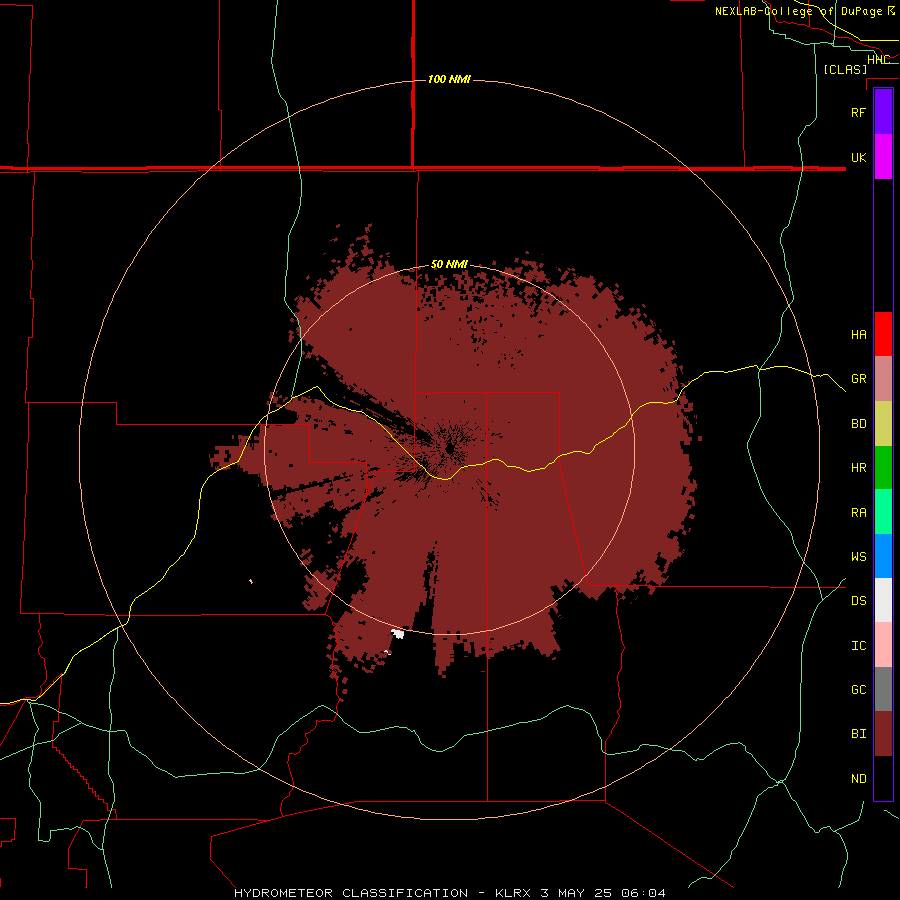This screenshot has height=900, width=900.
Task: Click the DS legend label
Action: coord(858,601)
